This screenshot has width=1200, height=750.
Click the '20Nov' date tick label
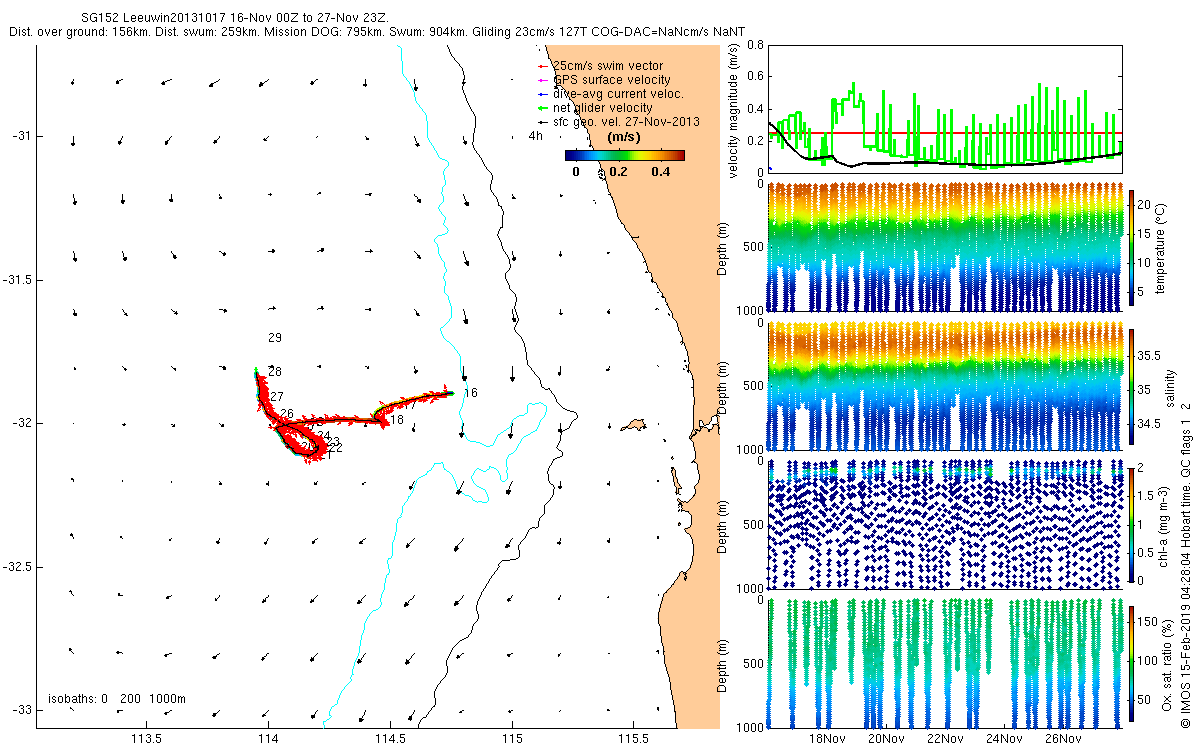885,740
